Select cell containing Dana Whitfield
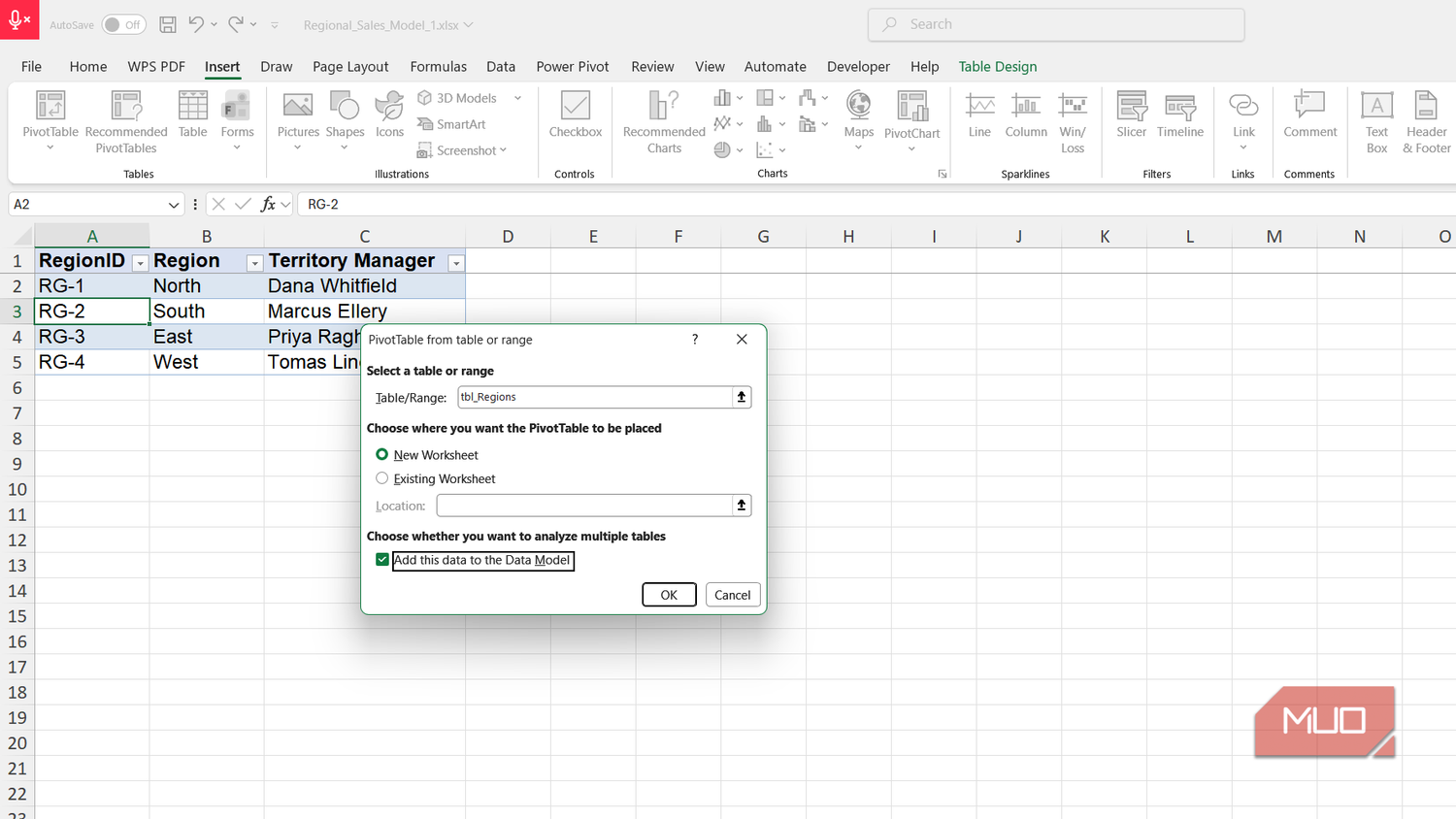This screenshot has height=819, width=1456. coord(364,285)
